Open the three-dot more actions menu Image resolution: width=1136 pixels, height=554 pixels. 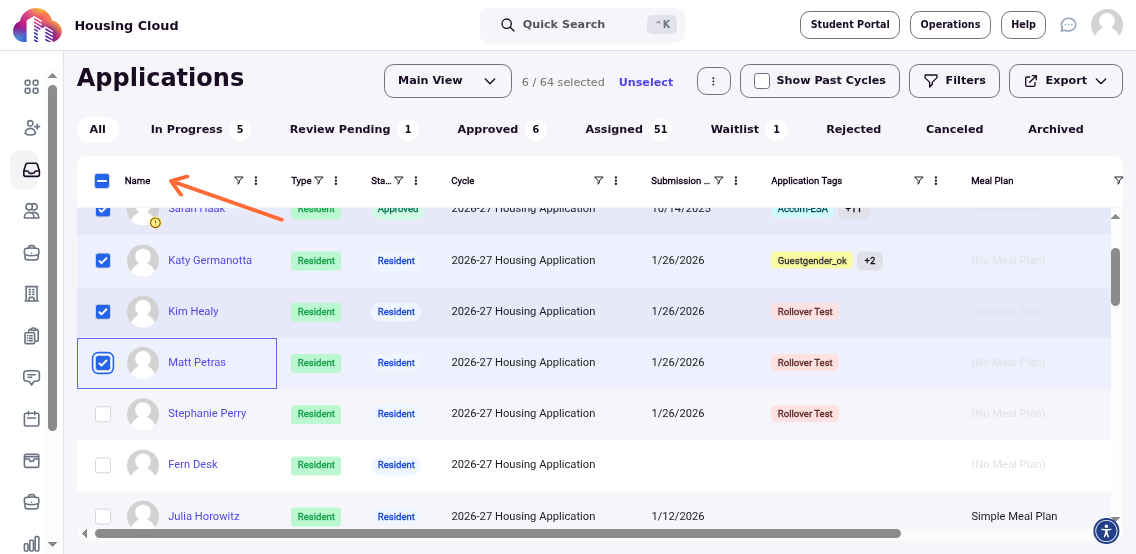(x=714, y=81)
